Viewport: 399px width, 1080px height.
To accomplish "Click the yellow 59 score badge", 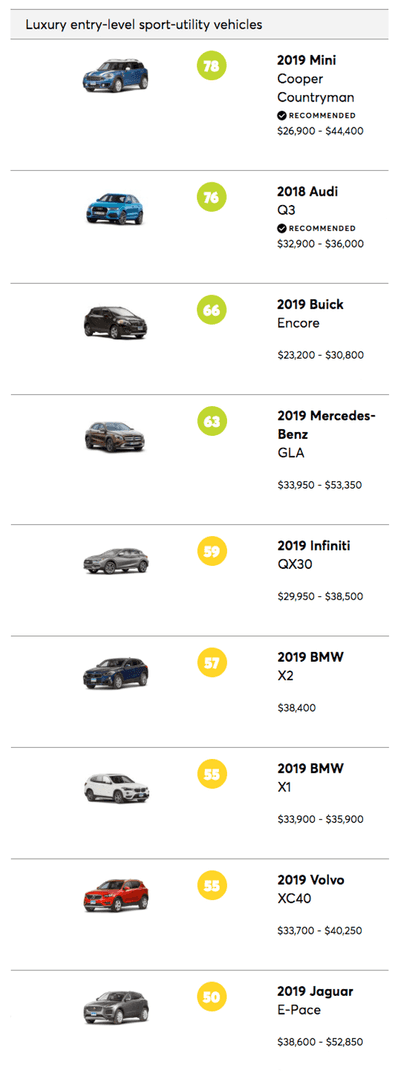I will [x=212, y=552].
